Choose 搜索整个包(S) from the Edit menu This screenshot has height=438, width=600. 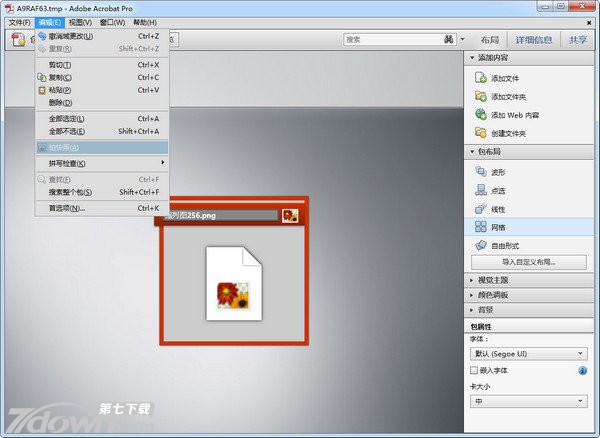click(102, 192)
